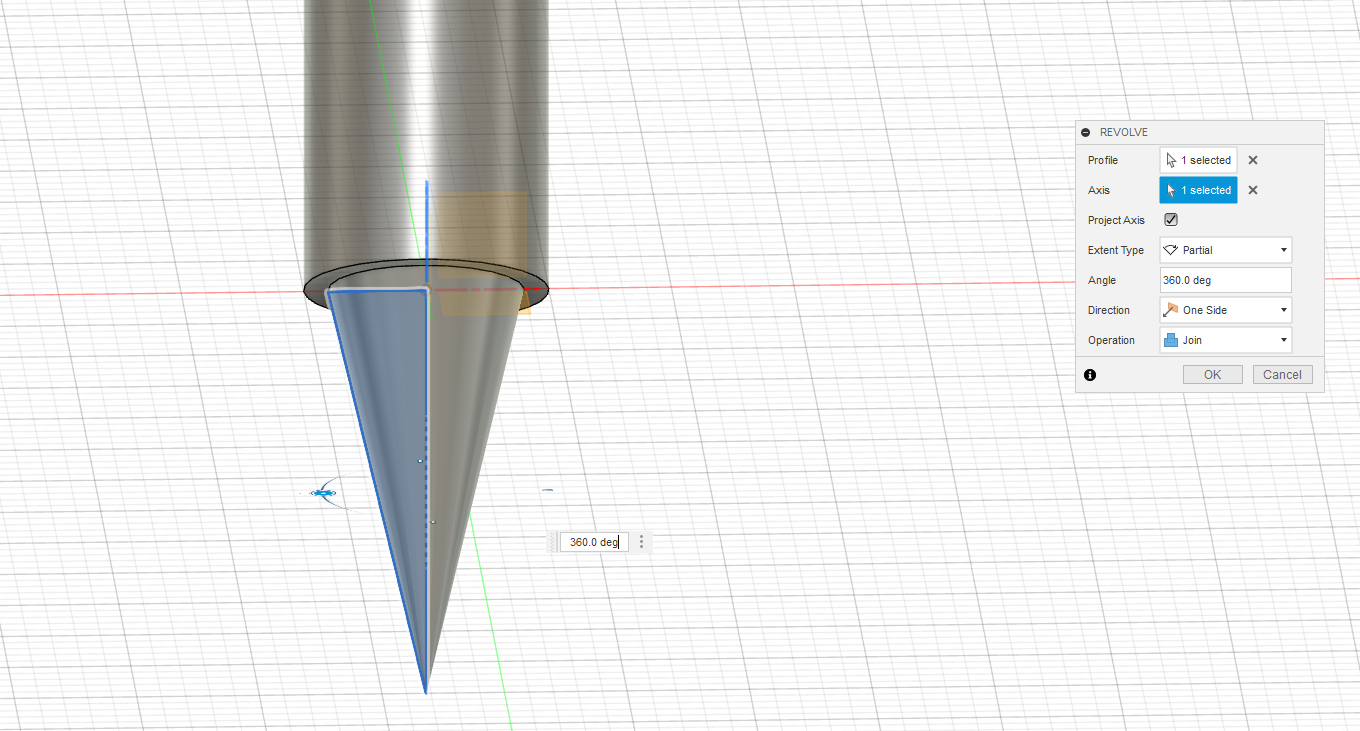Click the REVOLVE dialog title text
1360x731 pixels.
1124,132
